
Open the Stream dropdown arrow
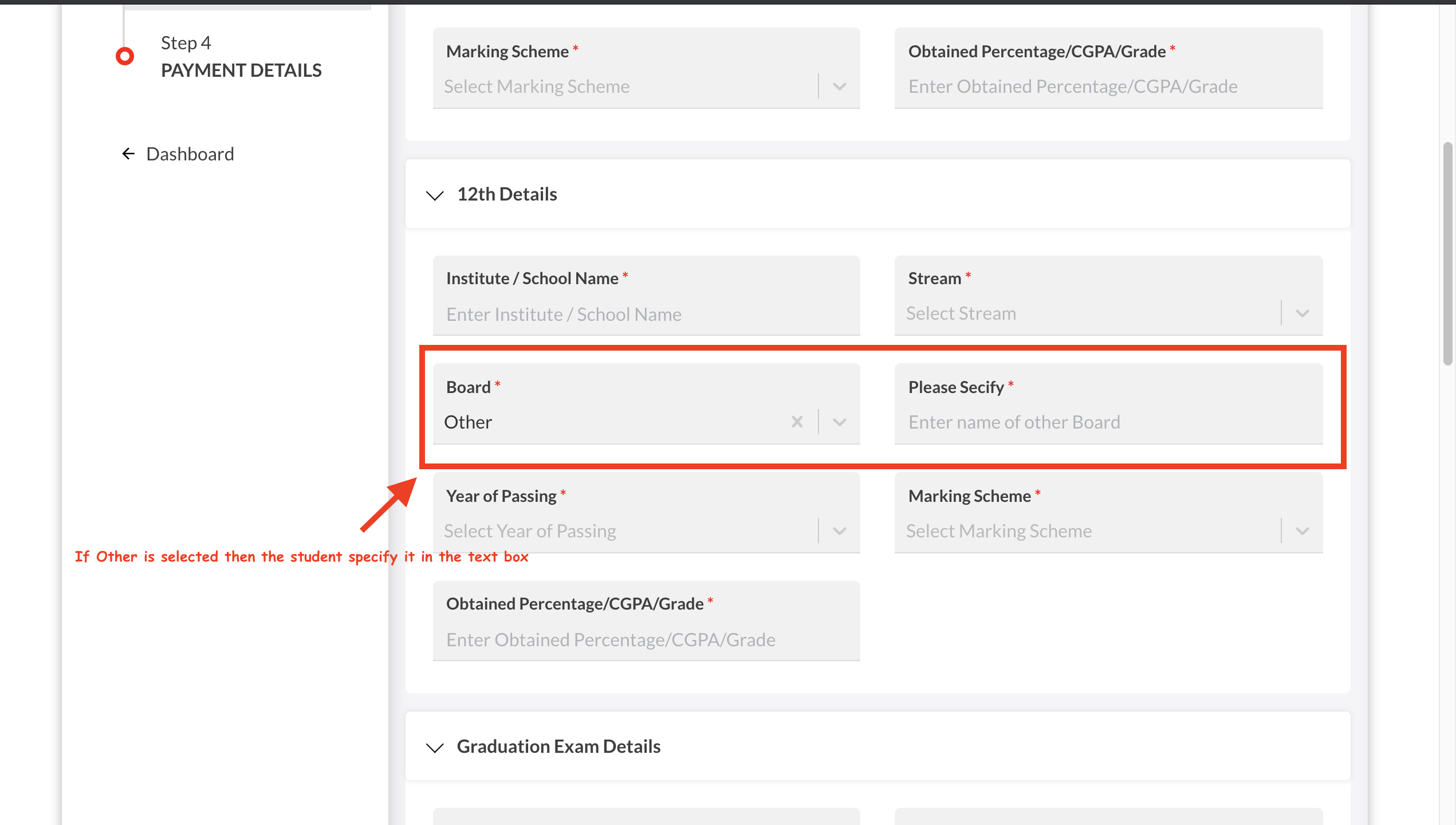(1302, 313)
